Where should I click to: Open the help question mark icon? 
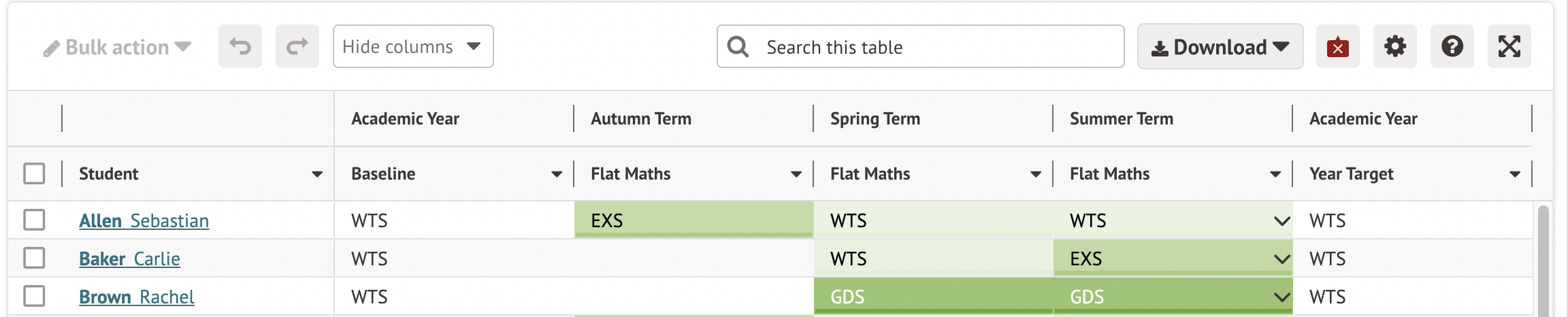tap(1452, 47)
